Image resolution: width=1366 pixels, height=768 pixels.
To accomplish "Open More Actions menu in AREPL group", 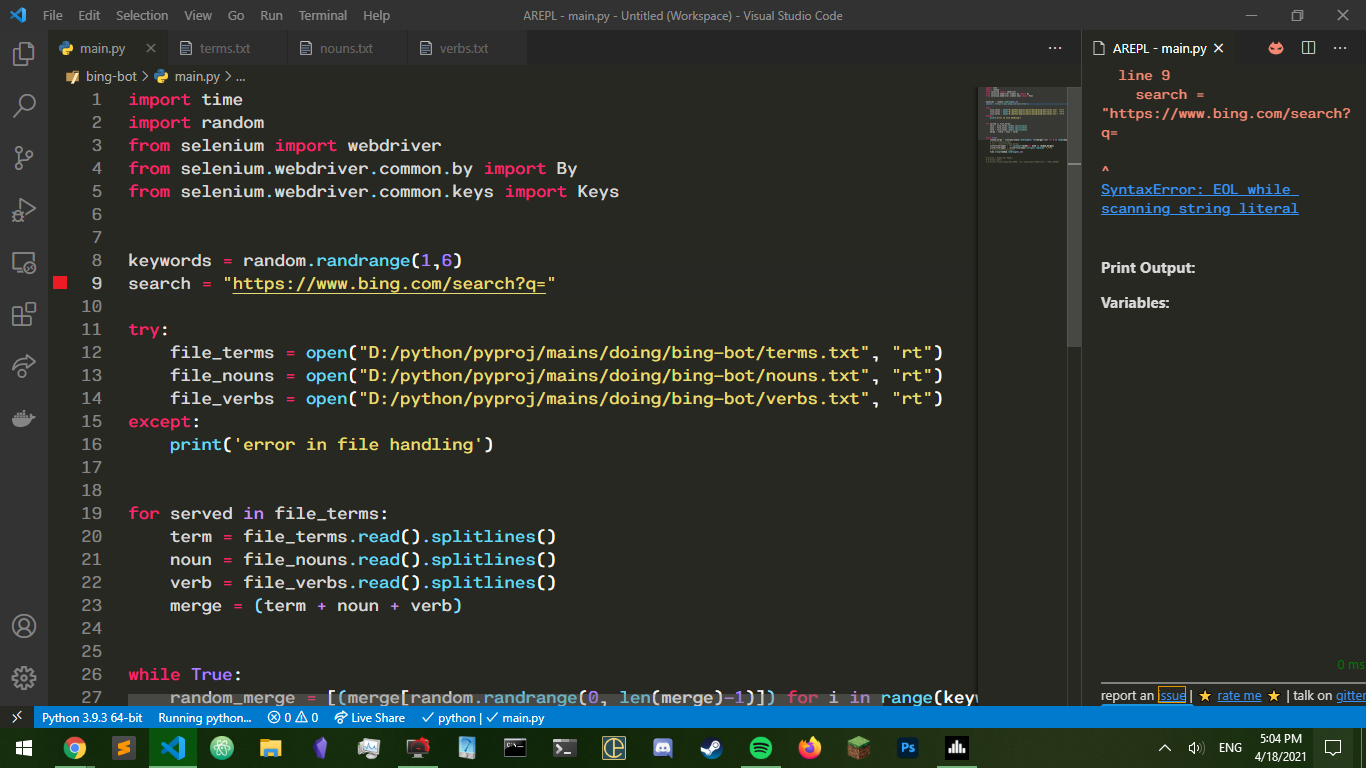I will click(x=1340, y=48).
